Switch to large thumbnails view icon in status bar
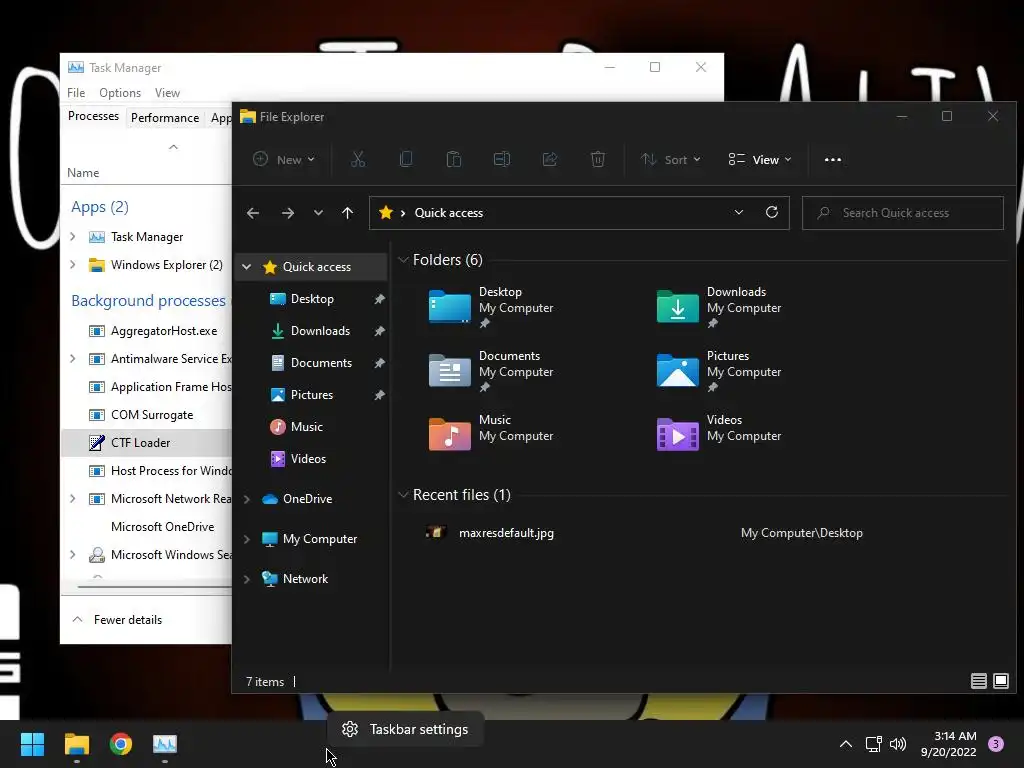 (x=1000, y=681)
